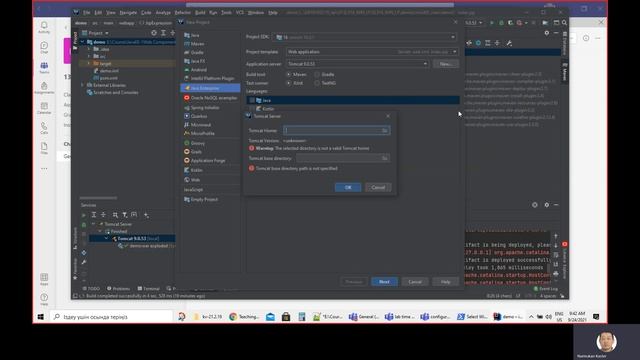Open Teams section in Teams sidebar
This screenshot has height=360, width=640.
pyautogui.click(x=44, y=68)
